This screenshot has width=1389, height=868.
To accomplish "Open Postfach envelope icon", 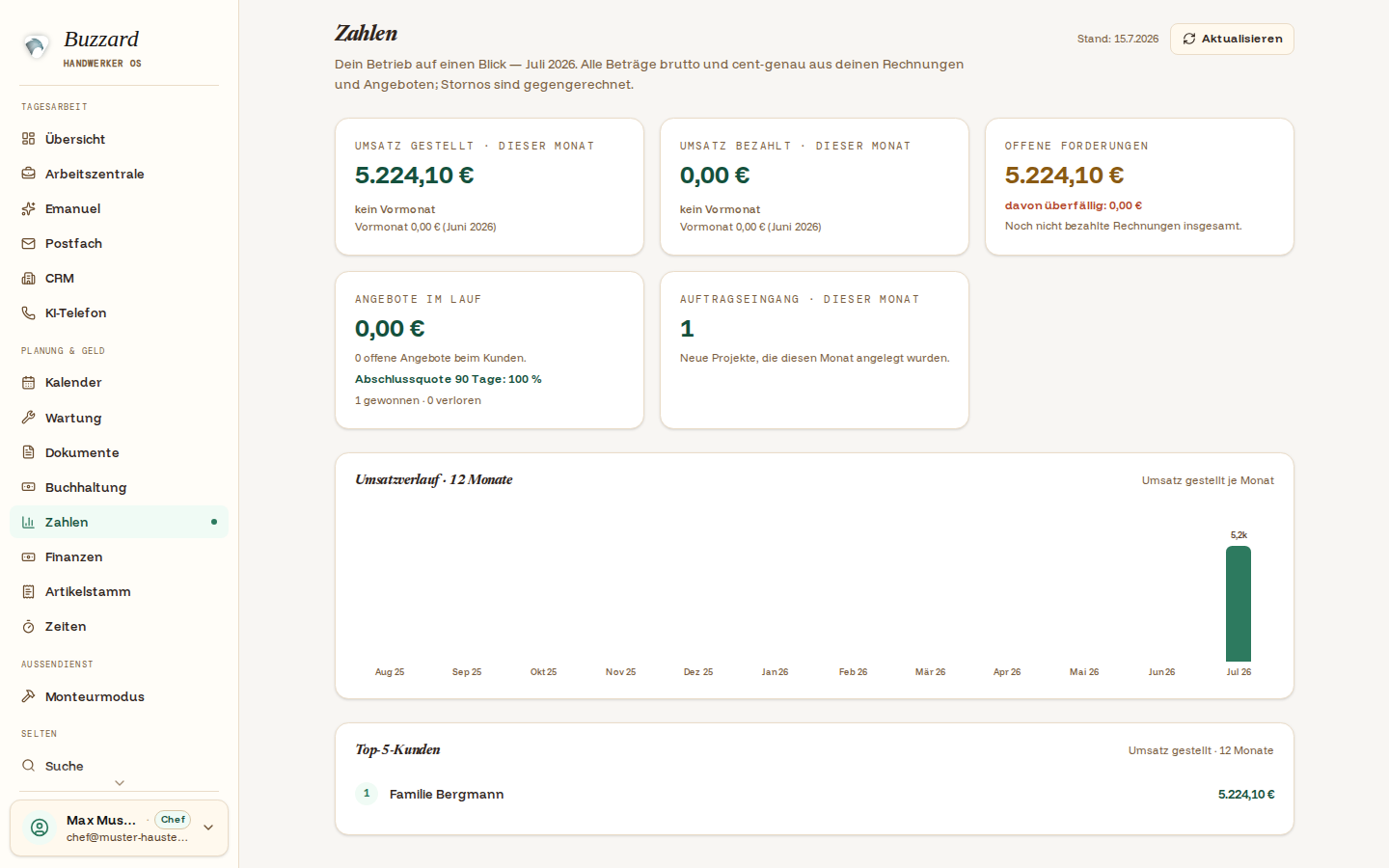I will point(29,243).
